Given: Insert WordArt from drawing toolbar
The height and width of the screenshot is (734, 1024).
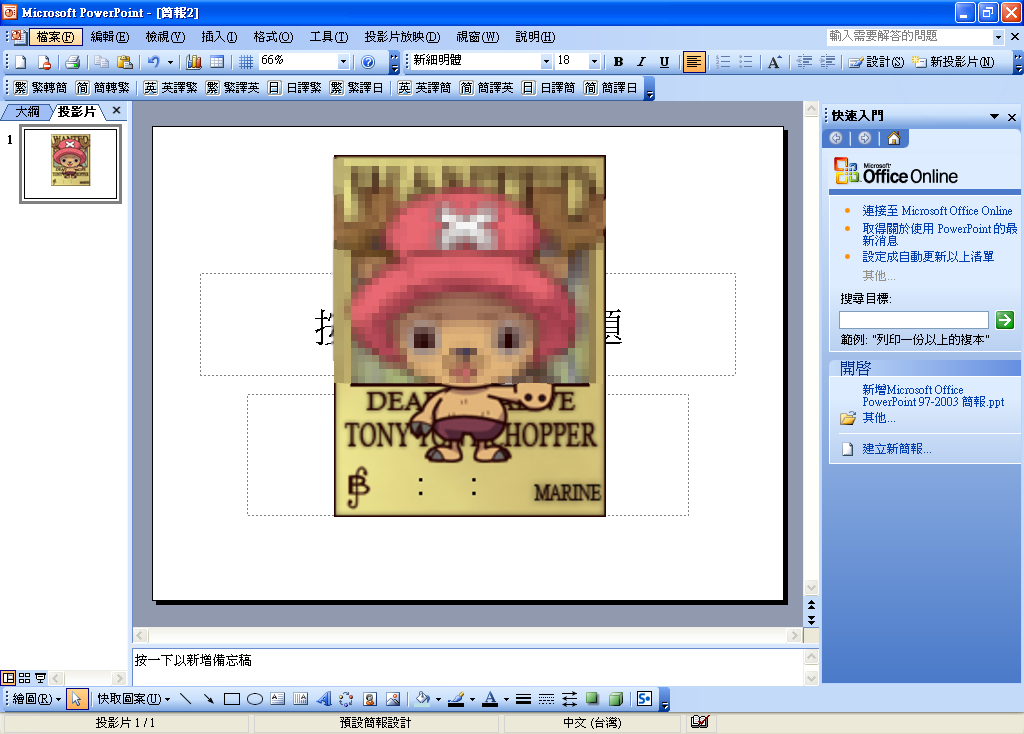Looking at the screenshot, I should (323, 699).
